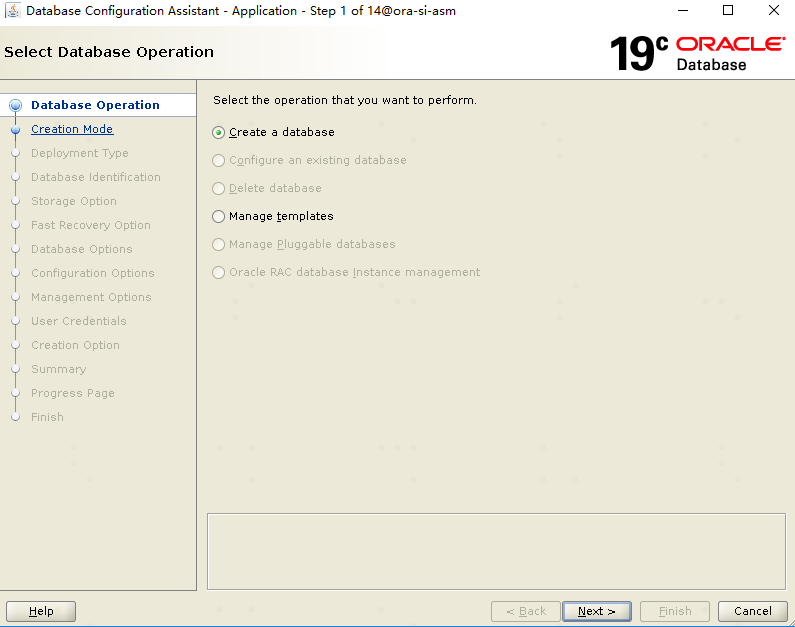Select Delete database radio button
Viewport: 795px width, 627px height.
pyautogui.click(x=218, y=189)
